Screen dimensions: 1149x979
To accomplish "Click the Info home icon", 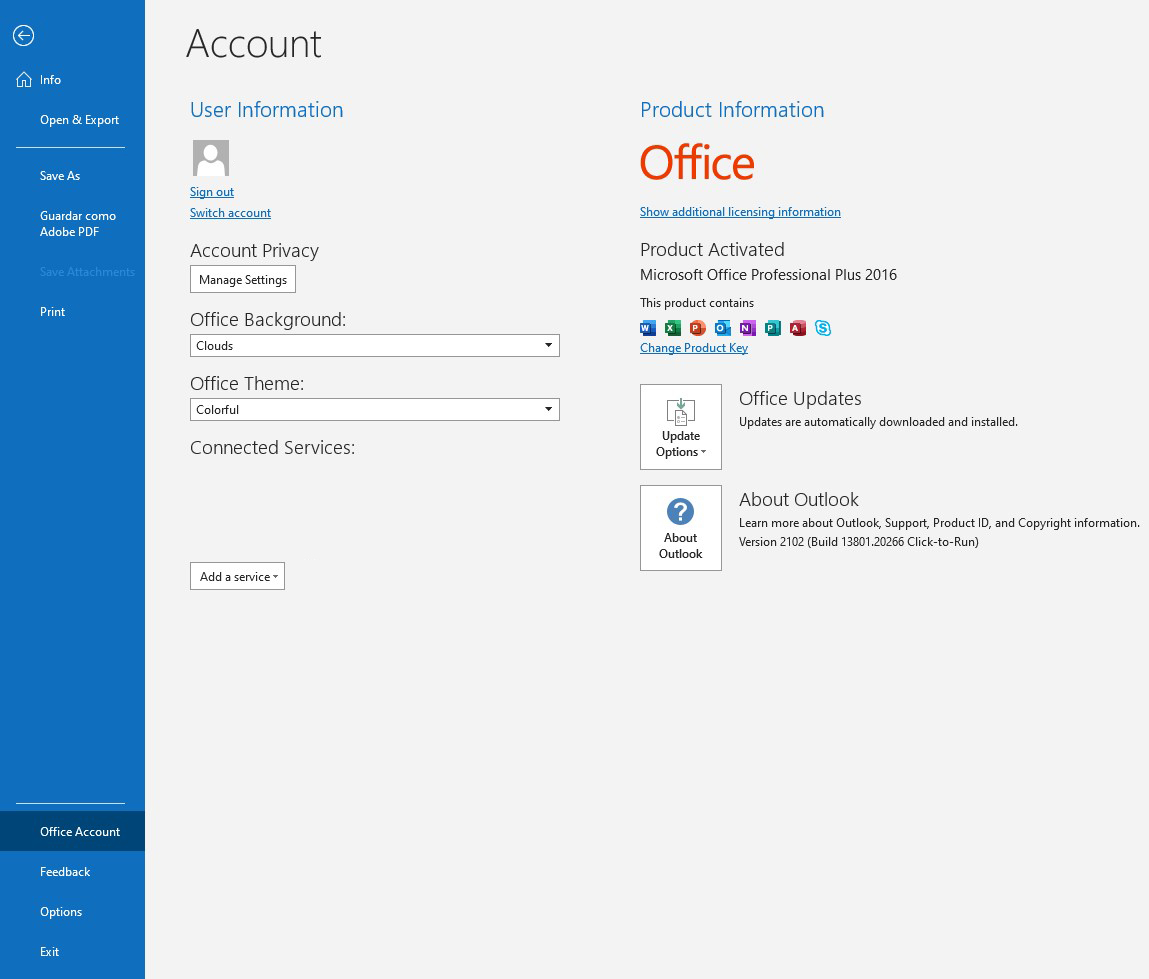I will pyautogui.click(x=24, y=79).
